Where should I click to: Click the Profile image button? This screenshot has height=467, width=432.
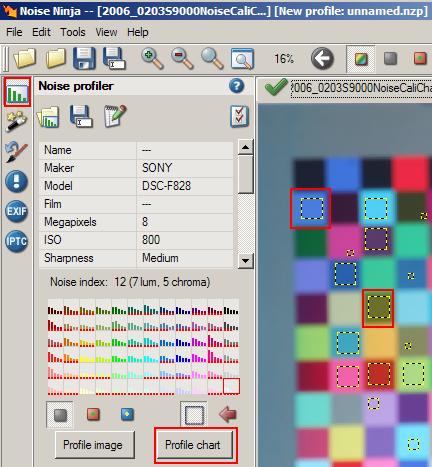click(95, 445)
